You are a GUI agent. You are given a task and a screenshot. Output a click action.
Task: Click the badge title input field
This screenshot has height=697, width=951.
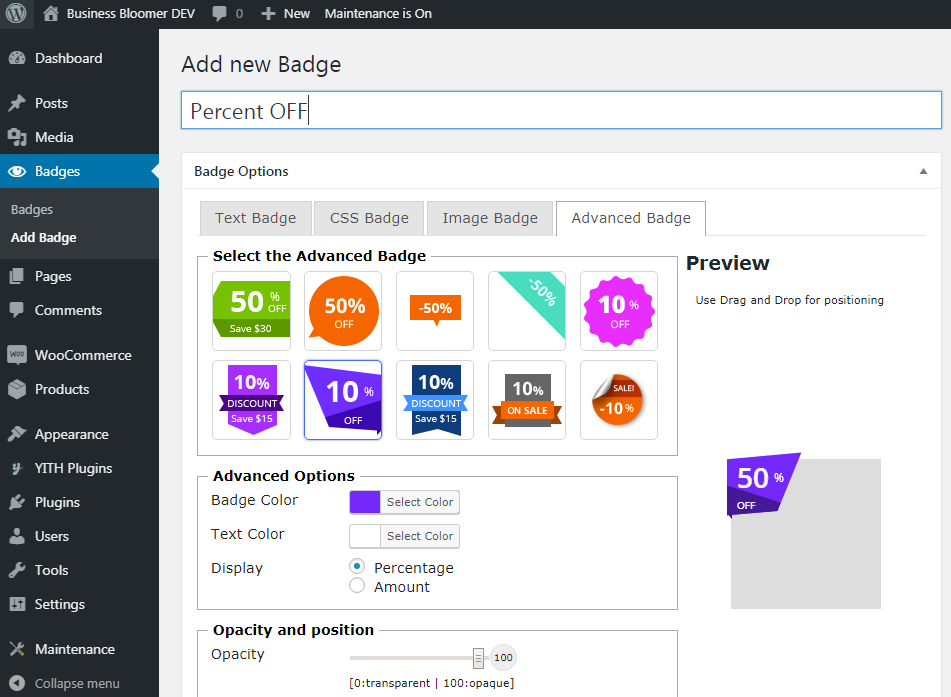560,111
